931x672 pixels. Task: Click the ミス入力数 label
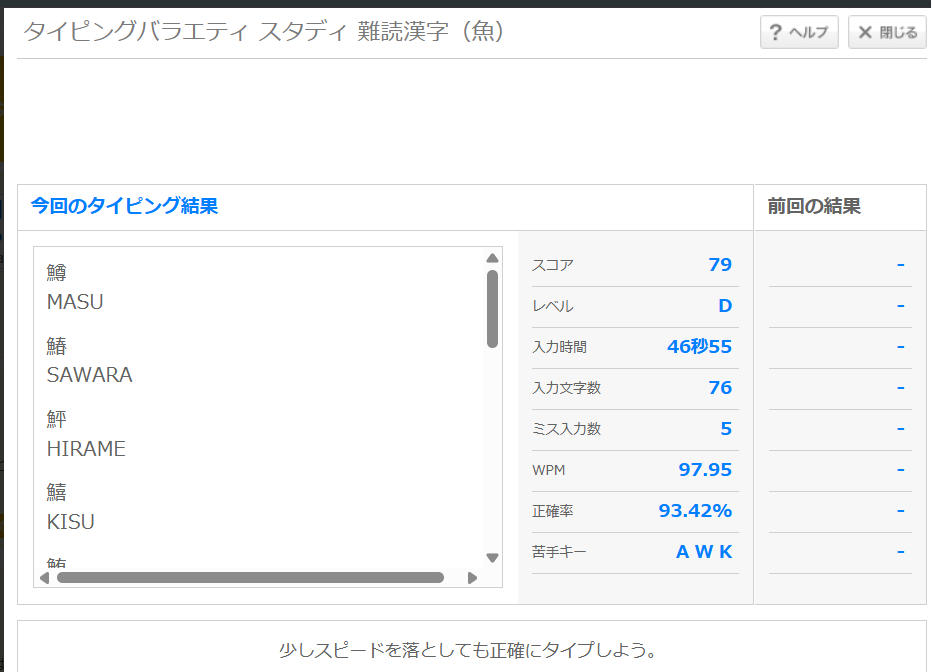pyautogui.click(x=566, y=429)
